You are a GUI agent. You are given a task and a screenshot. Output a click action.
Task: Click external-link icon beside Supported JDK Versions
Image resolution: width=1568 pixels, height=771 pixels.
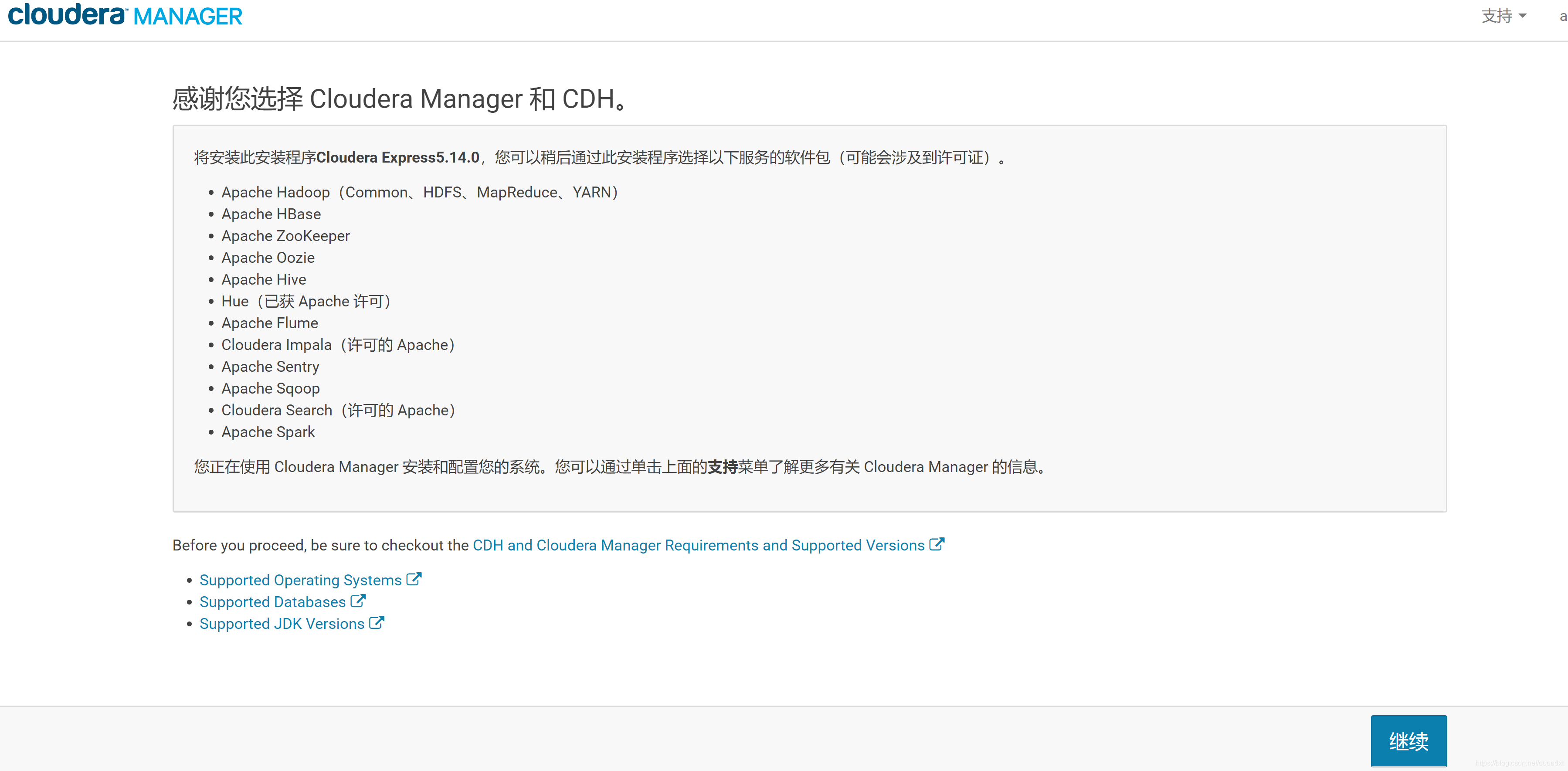[377, 622]
